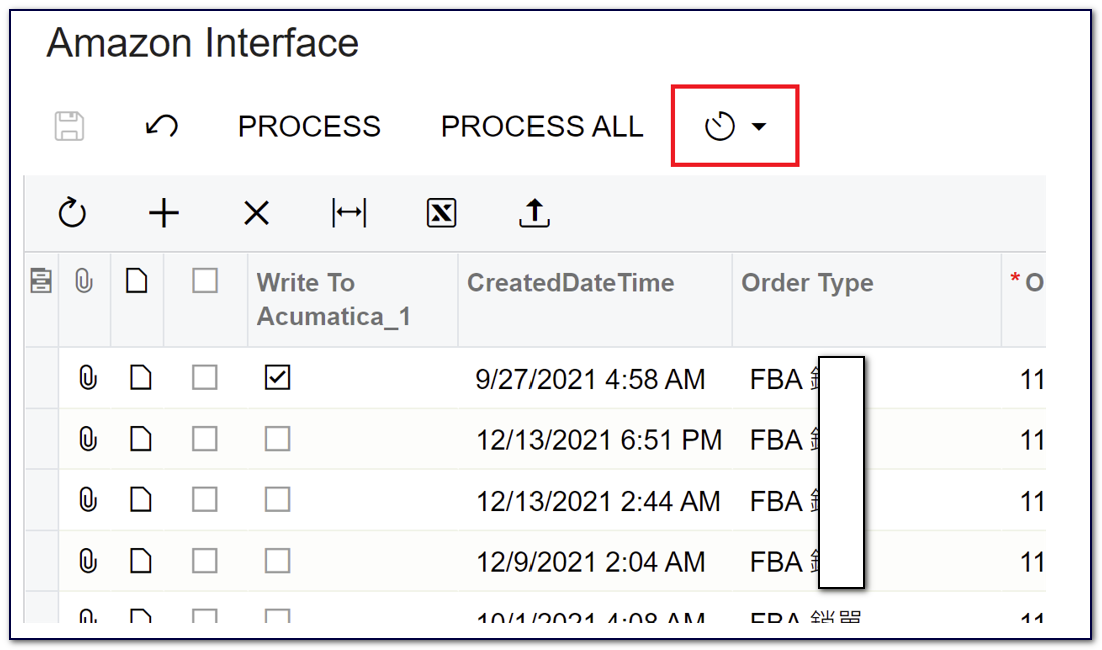Click the 12/13/2021 2:44 AM date cell

coord(598,501)
